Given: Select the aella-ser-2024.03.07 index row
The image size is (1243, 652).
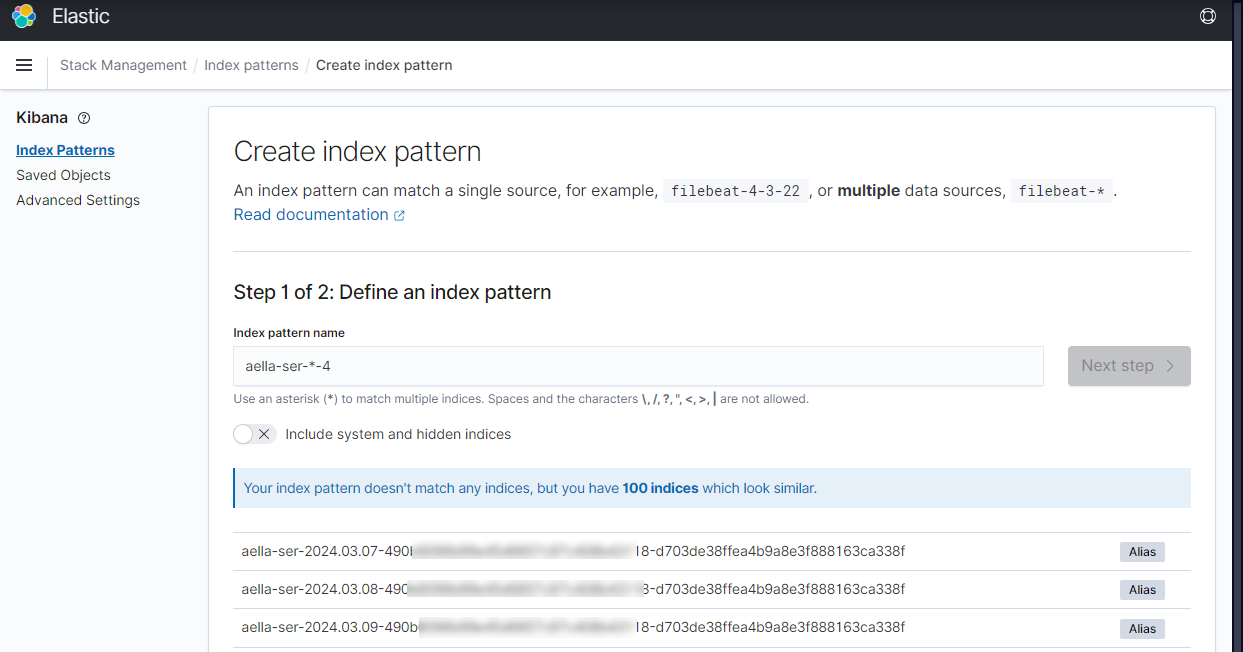Looking at the screenshot, I should tap(573, 551).
